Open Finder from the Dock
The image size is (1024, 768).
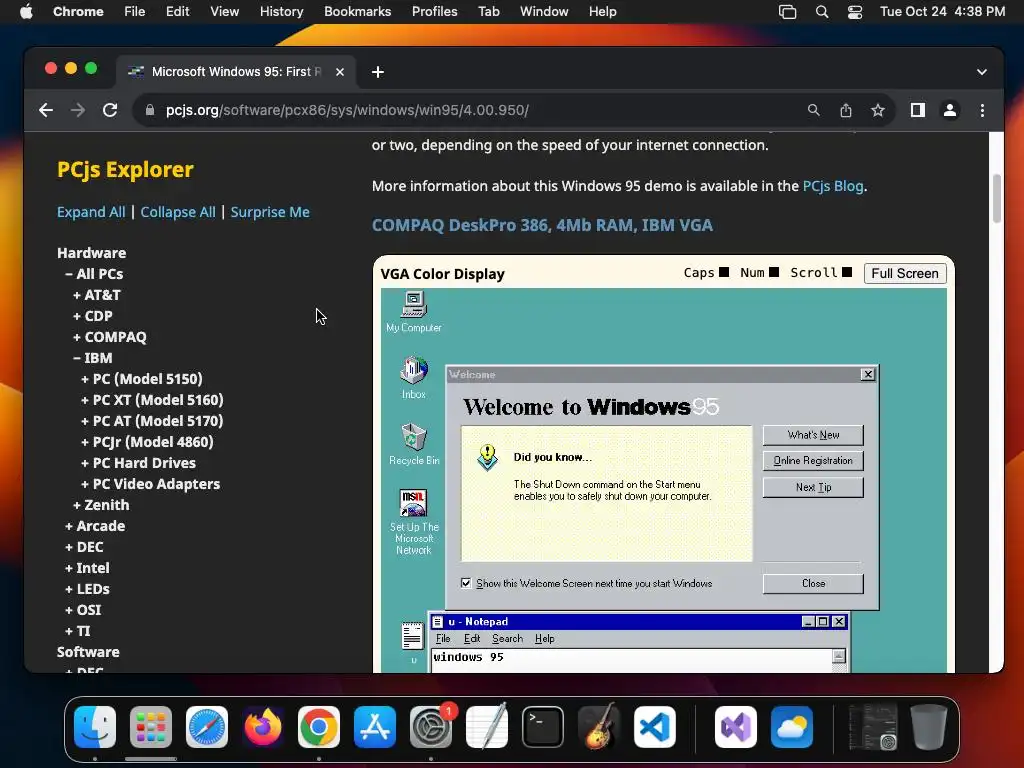[95, 727]
